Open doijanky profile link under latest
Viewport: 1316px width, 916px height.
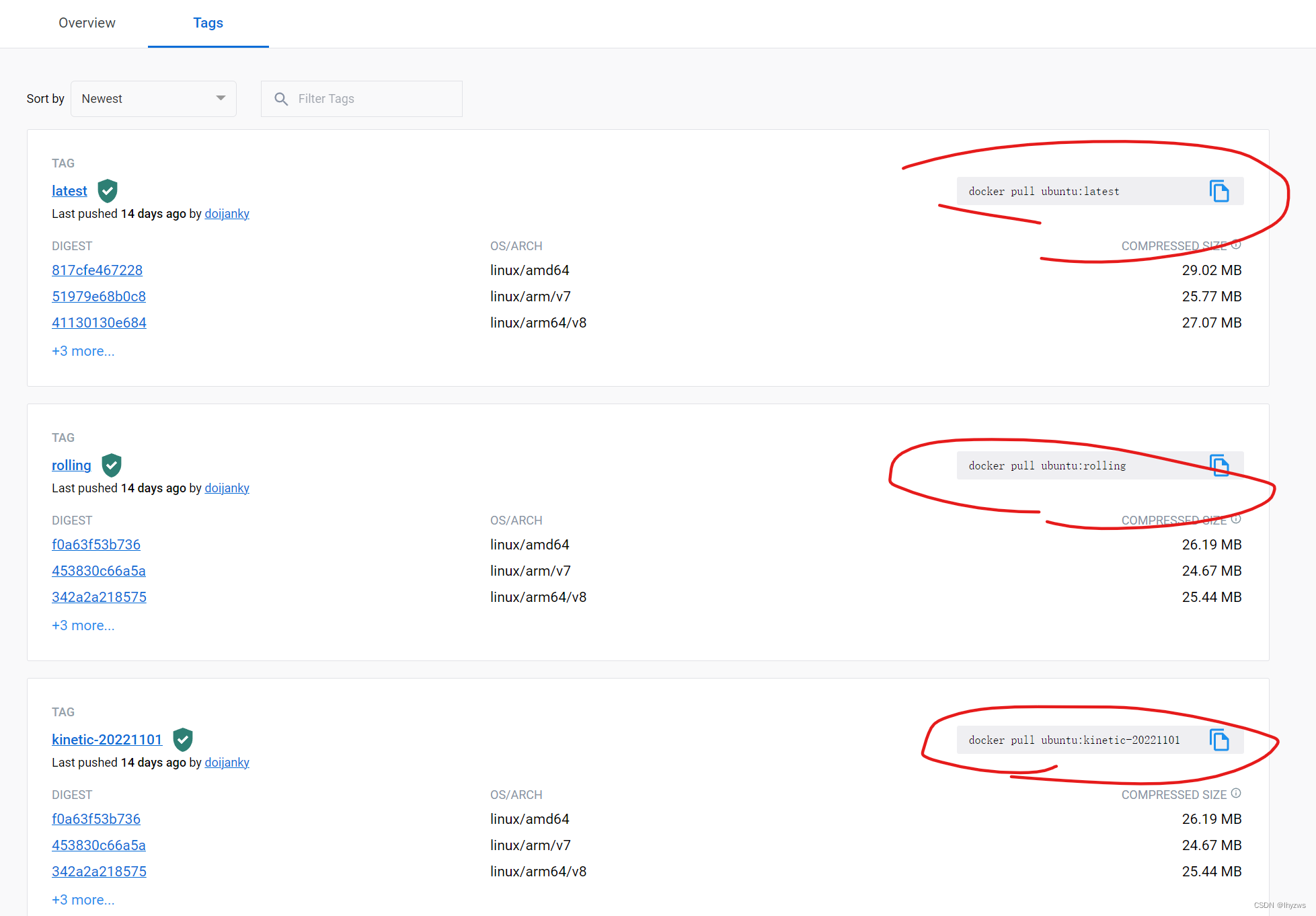coord(227,214)
